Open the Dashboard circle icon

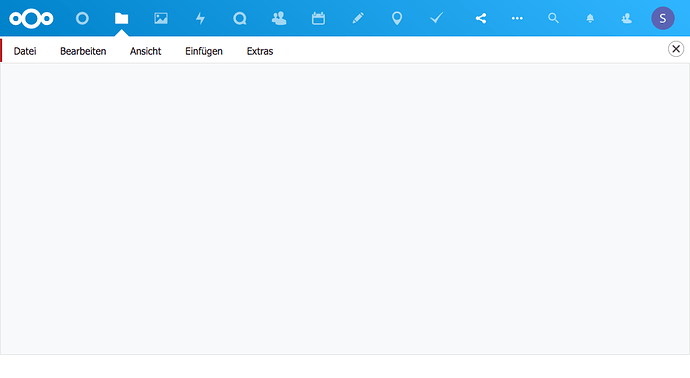click(82, 18)
